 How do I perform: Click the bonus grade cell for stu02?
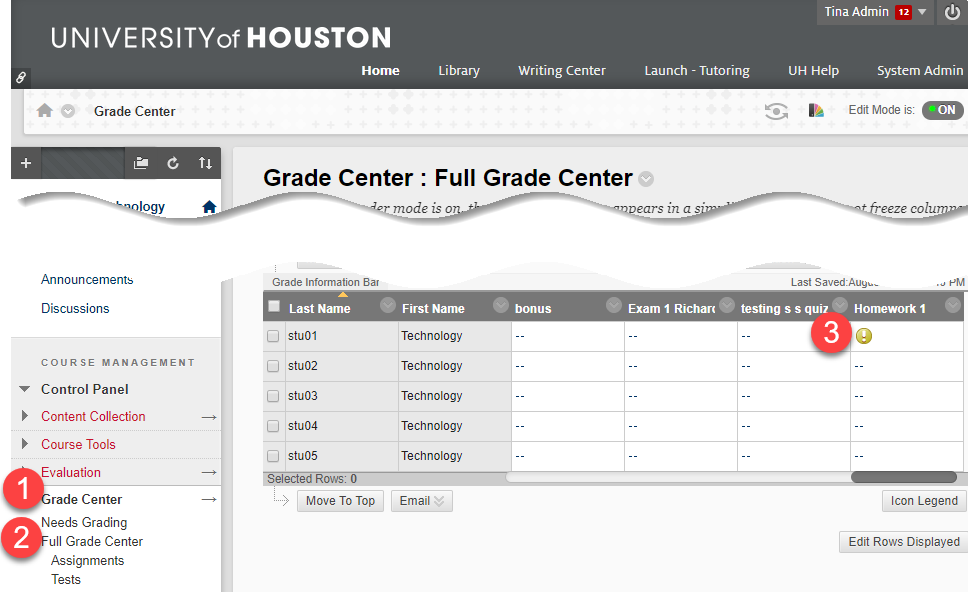coord(568,366)
